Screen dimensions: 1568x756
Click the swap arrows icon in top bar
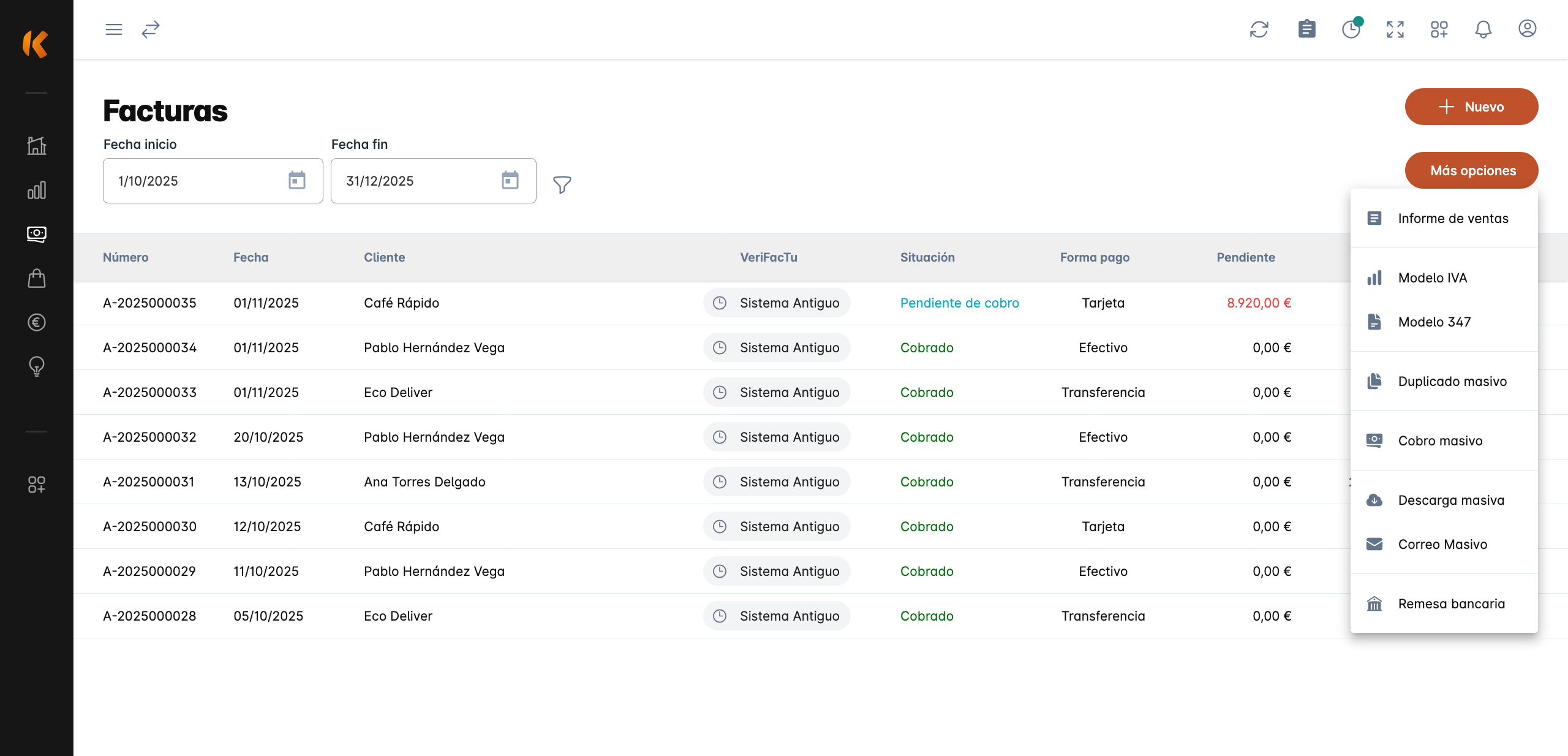[x=151, y=29]
